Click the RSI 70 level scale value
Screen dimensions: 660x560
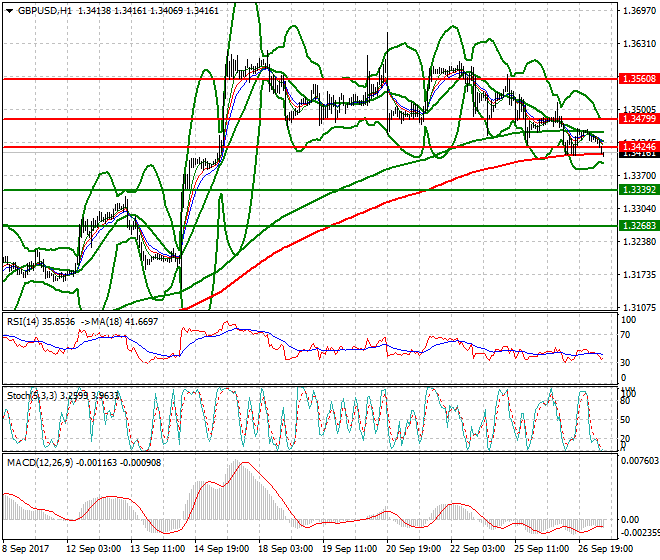pos(626,335)
